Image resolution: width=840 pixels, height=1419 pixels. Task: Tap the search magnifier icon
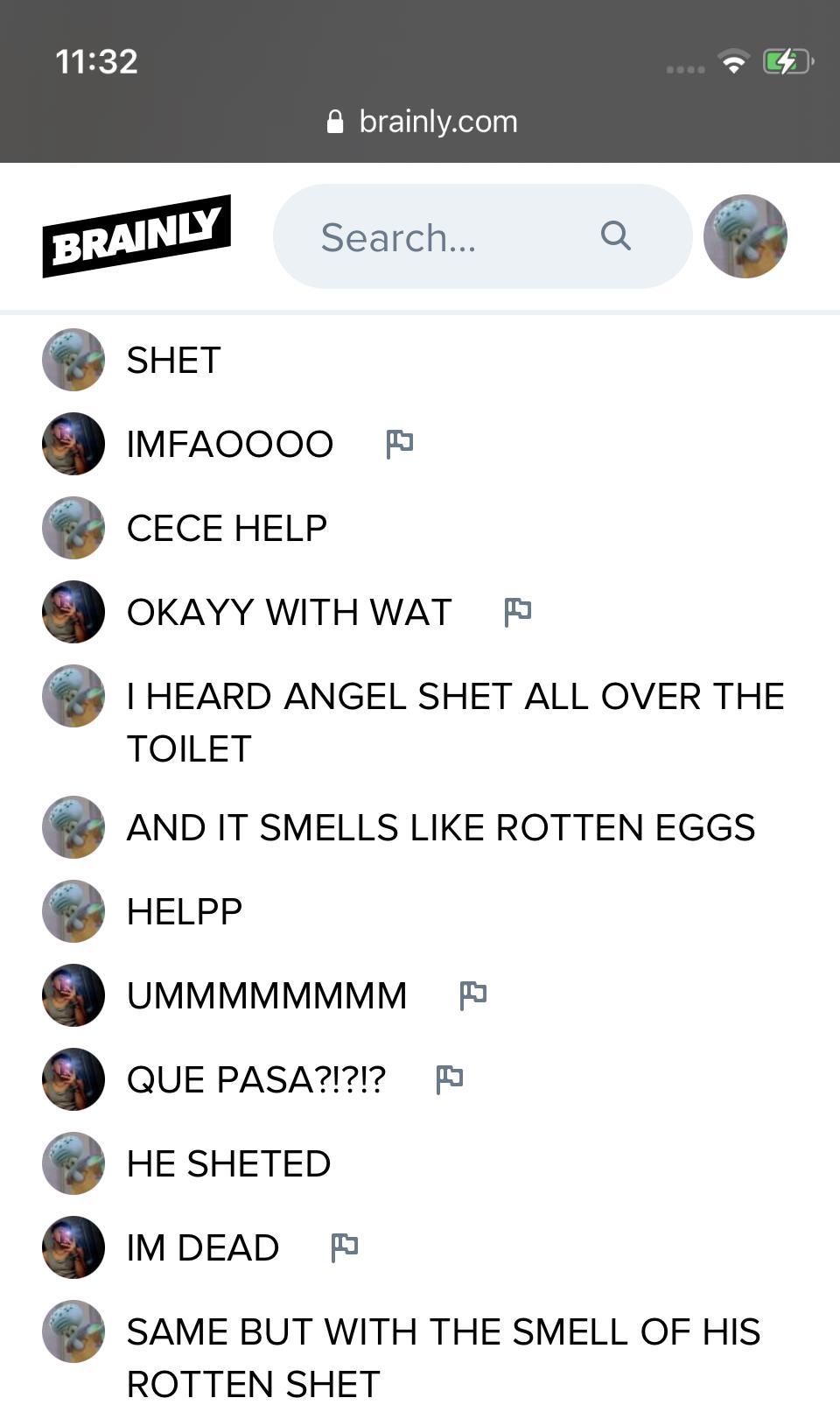tap(616, 235)
